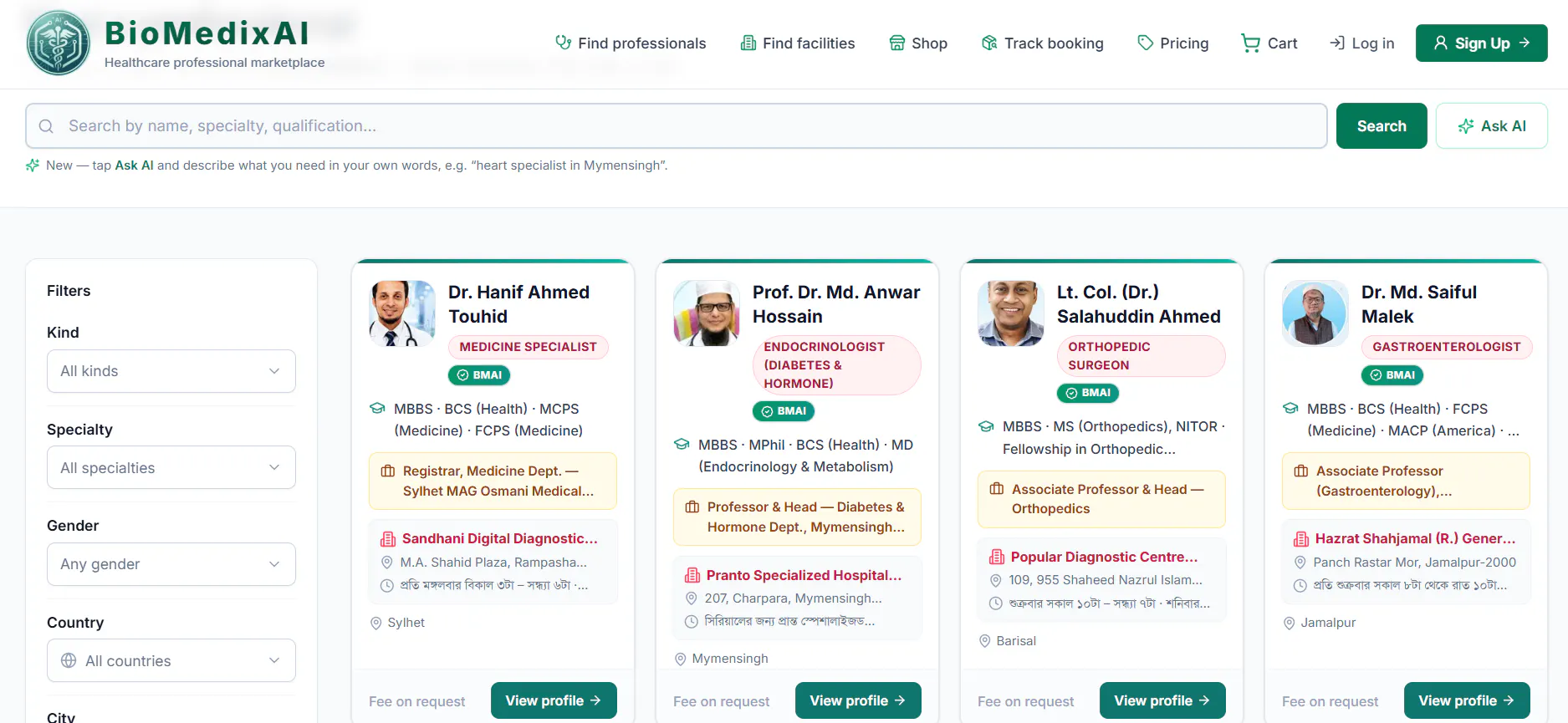Go to Find facilities page
The width and height of the screenshot is (1568, 723).
[798, 43]
